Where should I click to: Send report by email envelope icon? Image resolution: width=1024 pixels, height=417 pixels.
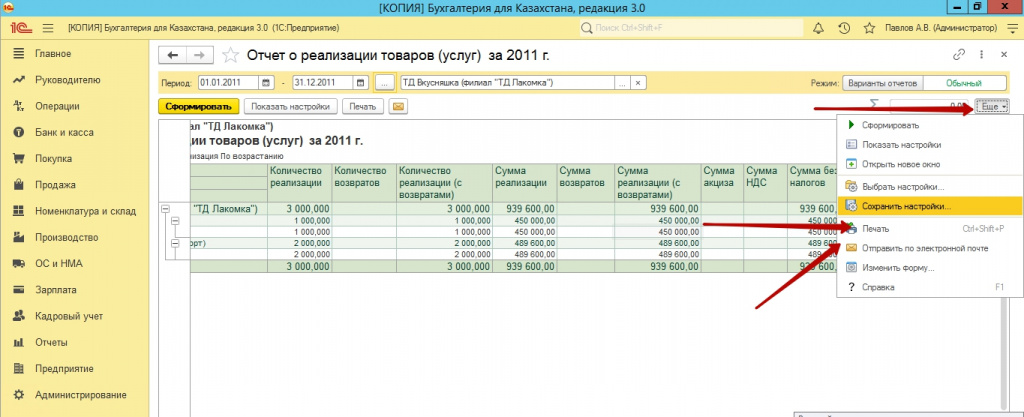click(x=398, y=106)
